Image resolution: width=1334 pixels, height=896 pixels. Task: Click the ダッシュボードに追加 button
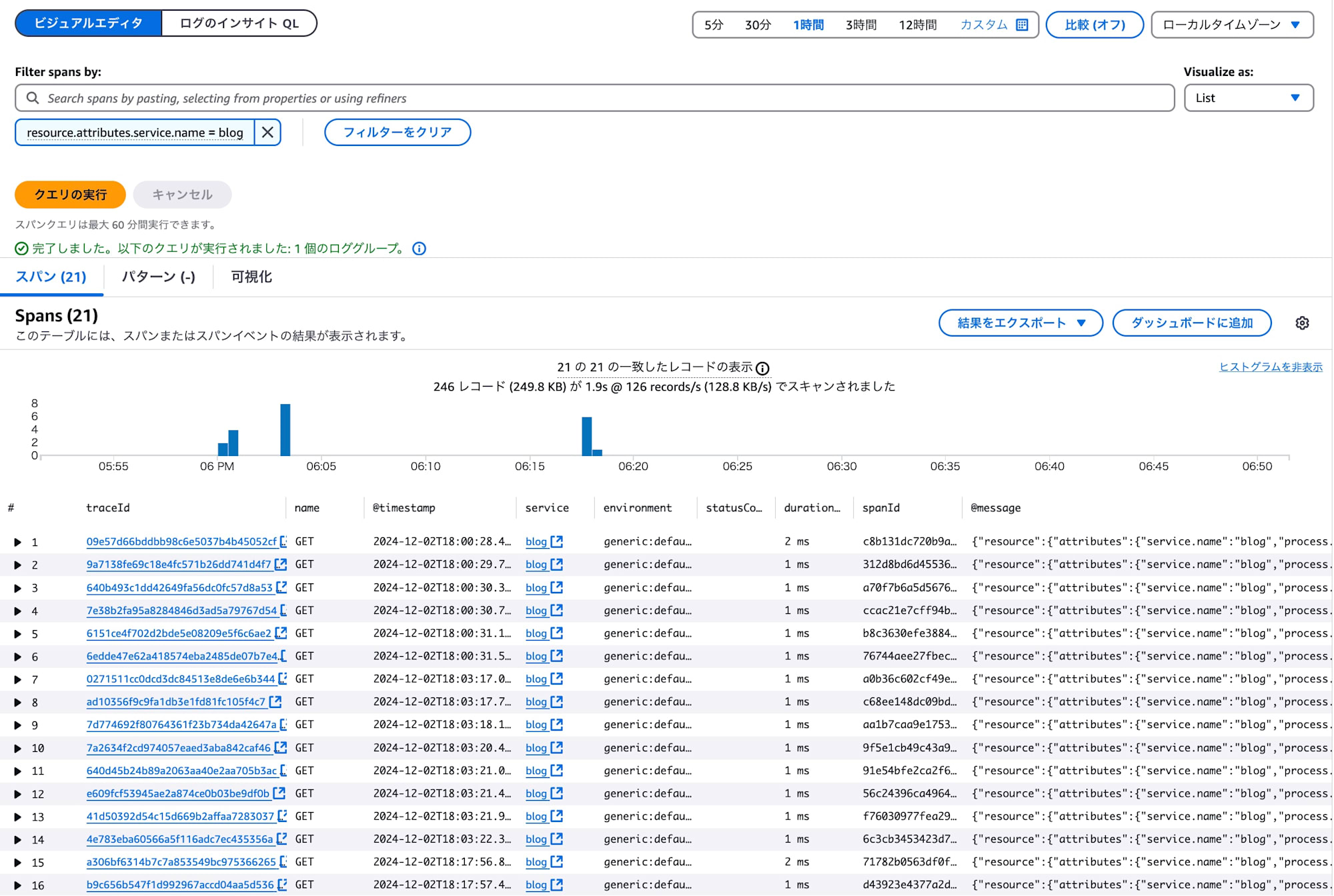1192,323
